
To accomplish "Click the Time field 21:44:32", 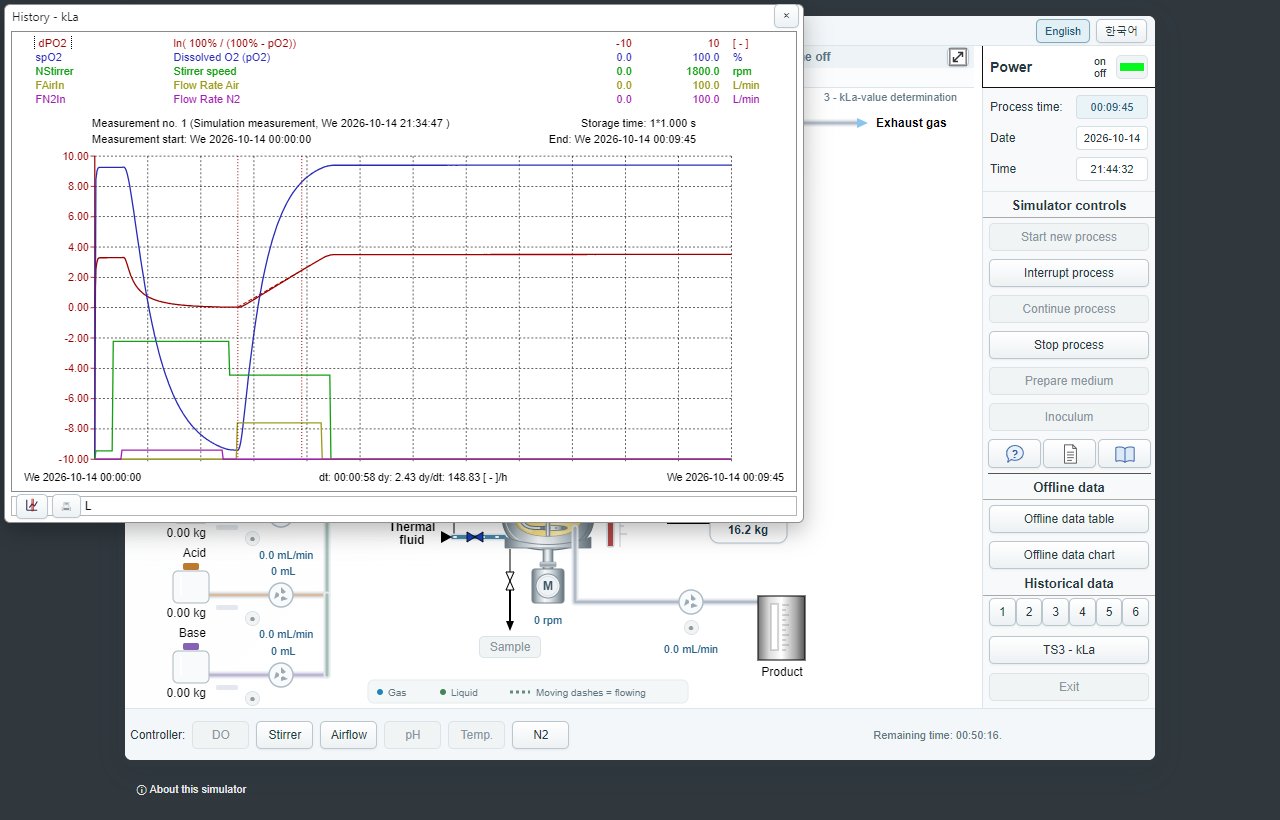I will (1111, 169).
